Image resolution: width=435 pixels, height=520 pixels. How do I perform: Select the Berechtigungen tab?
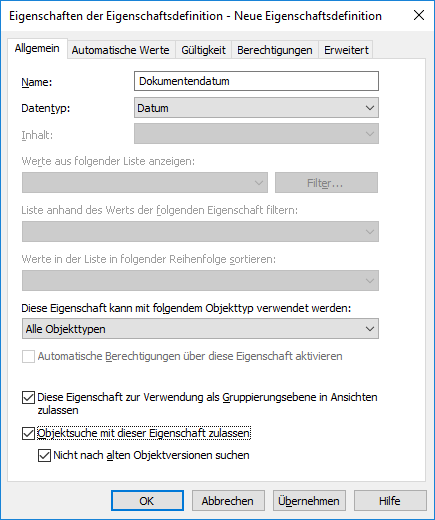coord(275,50)
